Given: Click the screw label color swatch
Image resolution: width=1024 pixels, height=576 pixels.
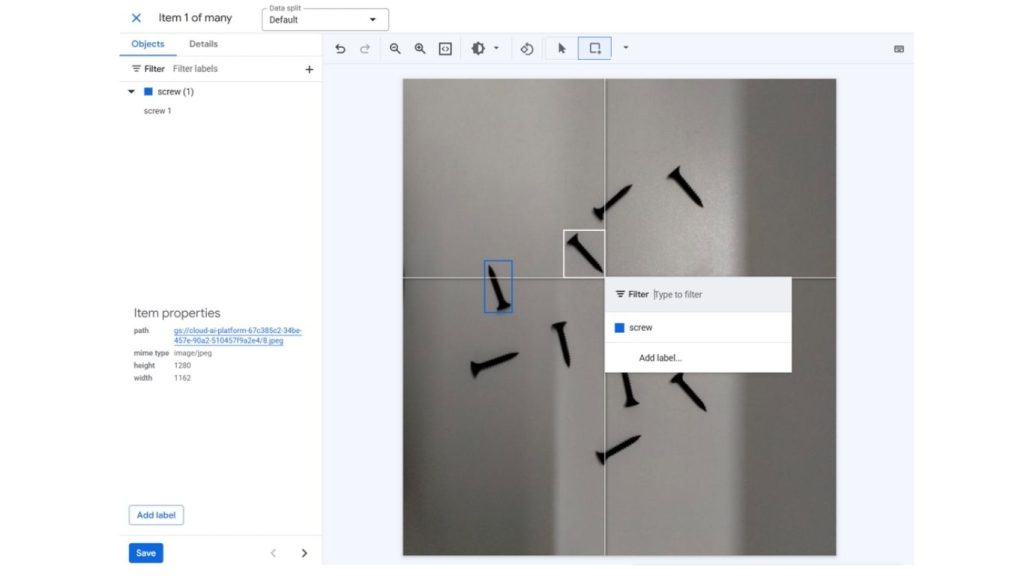Looking at the screenshot, I should point(148,91).
